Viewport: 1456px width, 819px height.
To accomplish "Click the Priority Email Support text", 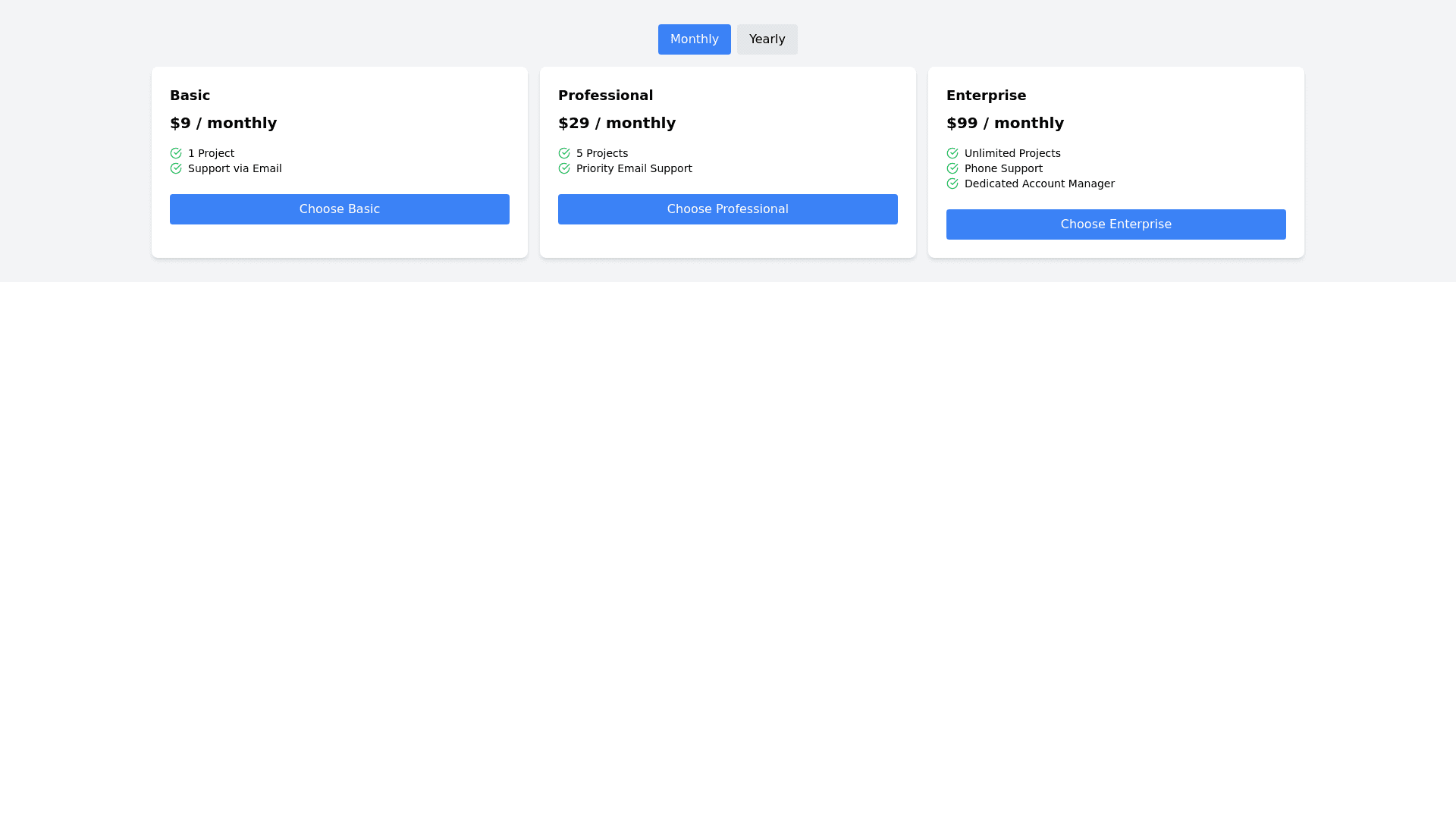I will tap(634, 168).
